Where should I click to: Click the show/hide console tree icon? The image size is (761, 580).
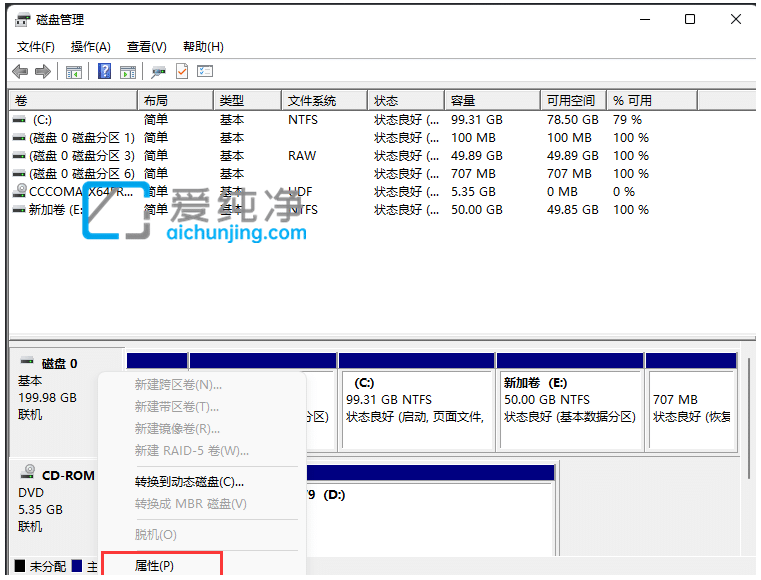point(74,72)
